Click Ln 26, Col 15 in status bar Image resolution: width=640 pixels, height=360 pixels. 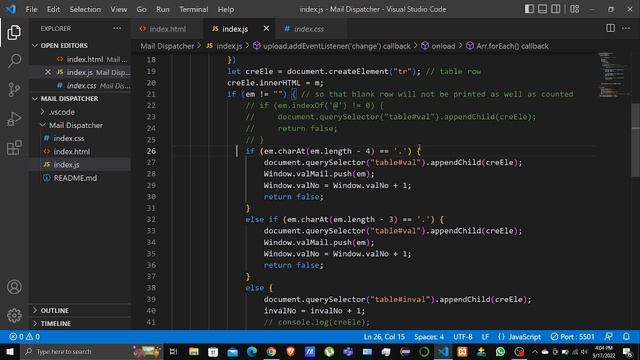[384, 337]
